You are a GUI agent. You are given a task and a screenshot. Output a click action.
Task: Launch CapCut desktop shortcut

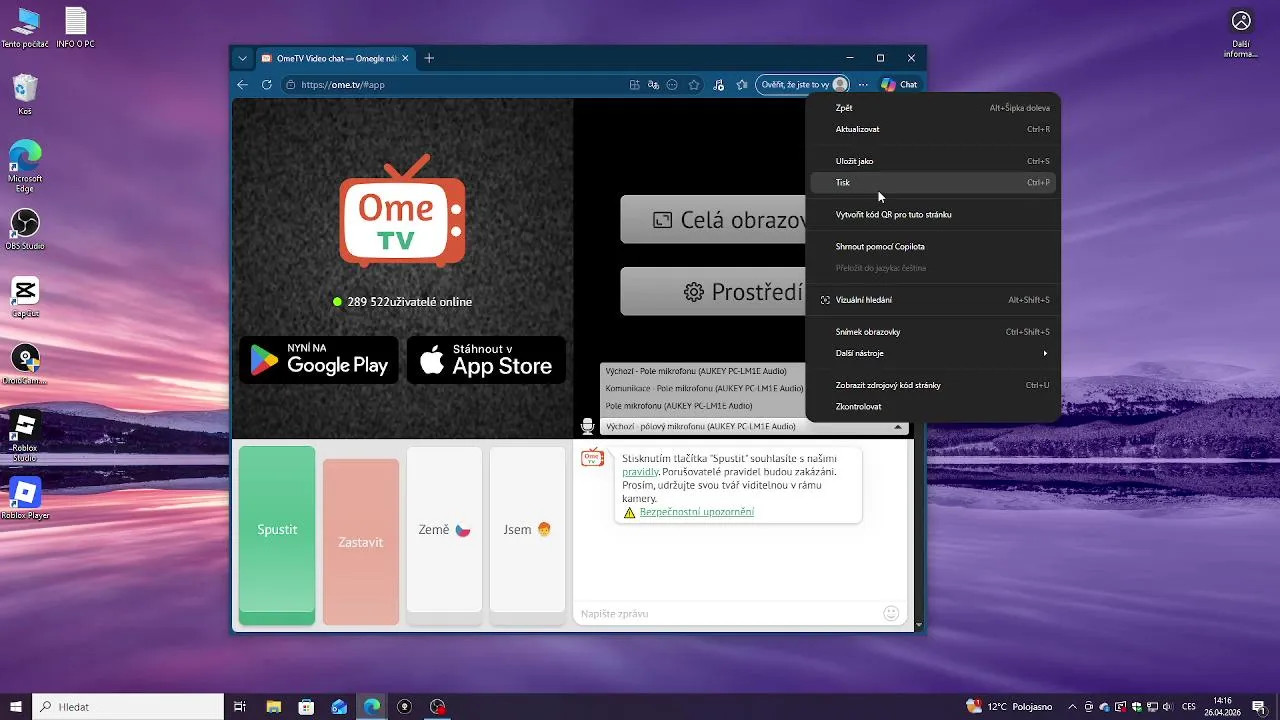coord(25,297)
